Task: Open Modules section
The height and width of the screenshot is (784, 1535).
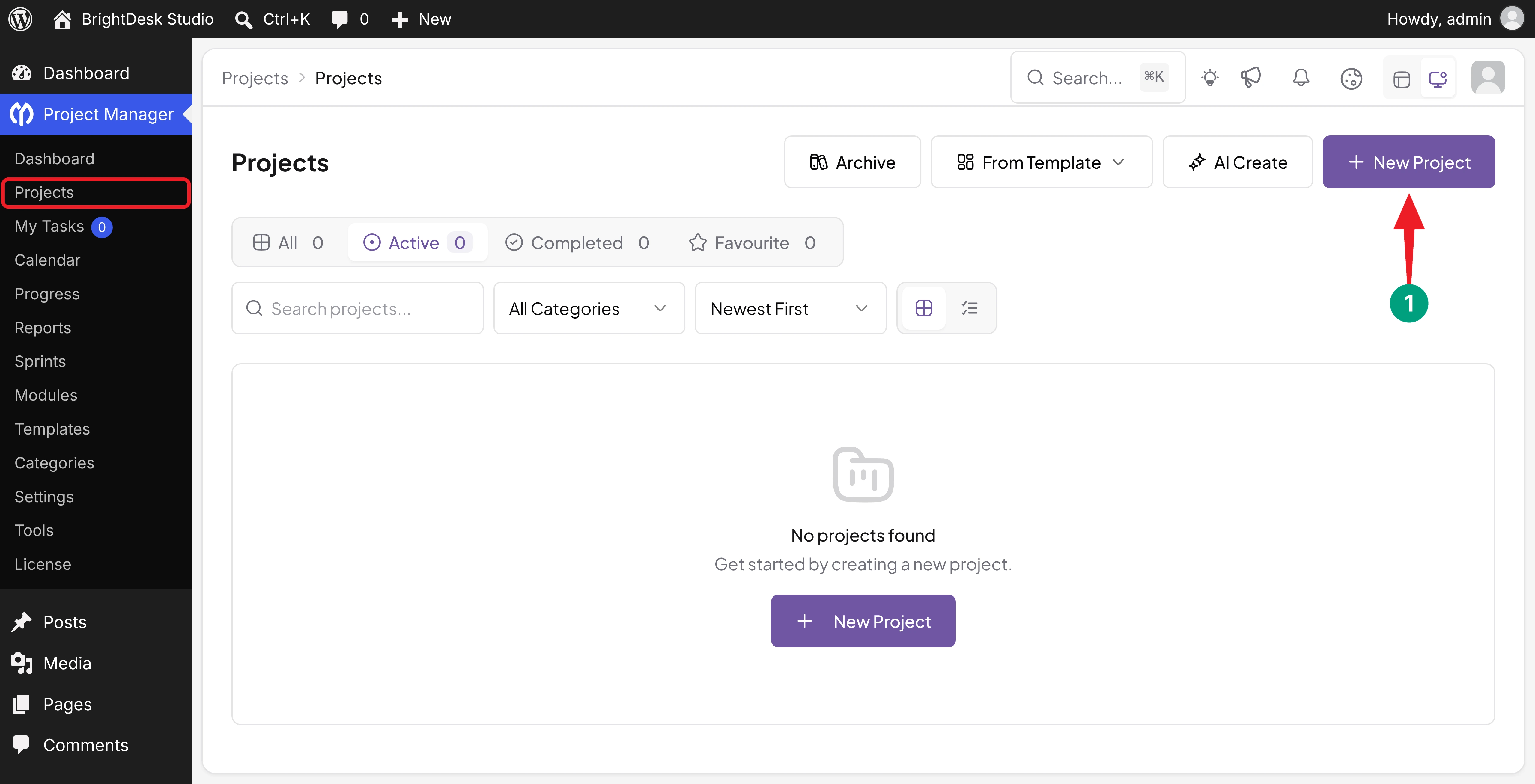Action: (46, 396)
